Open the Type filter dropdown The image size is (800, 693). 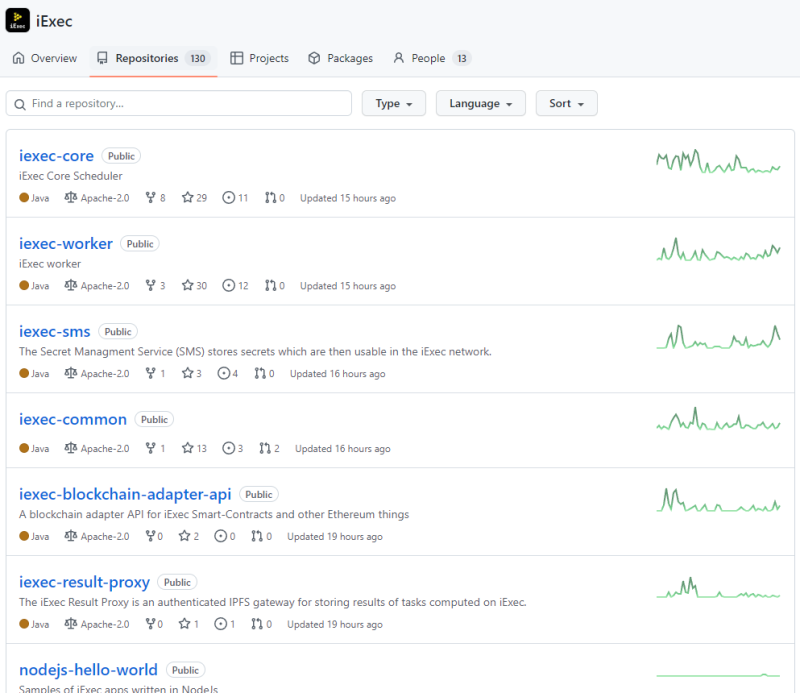[x=393, y=103]
